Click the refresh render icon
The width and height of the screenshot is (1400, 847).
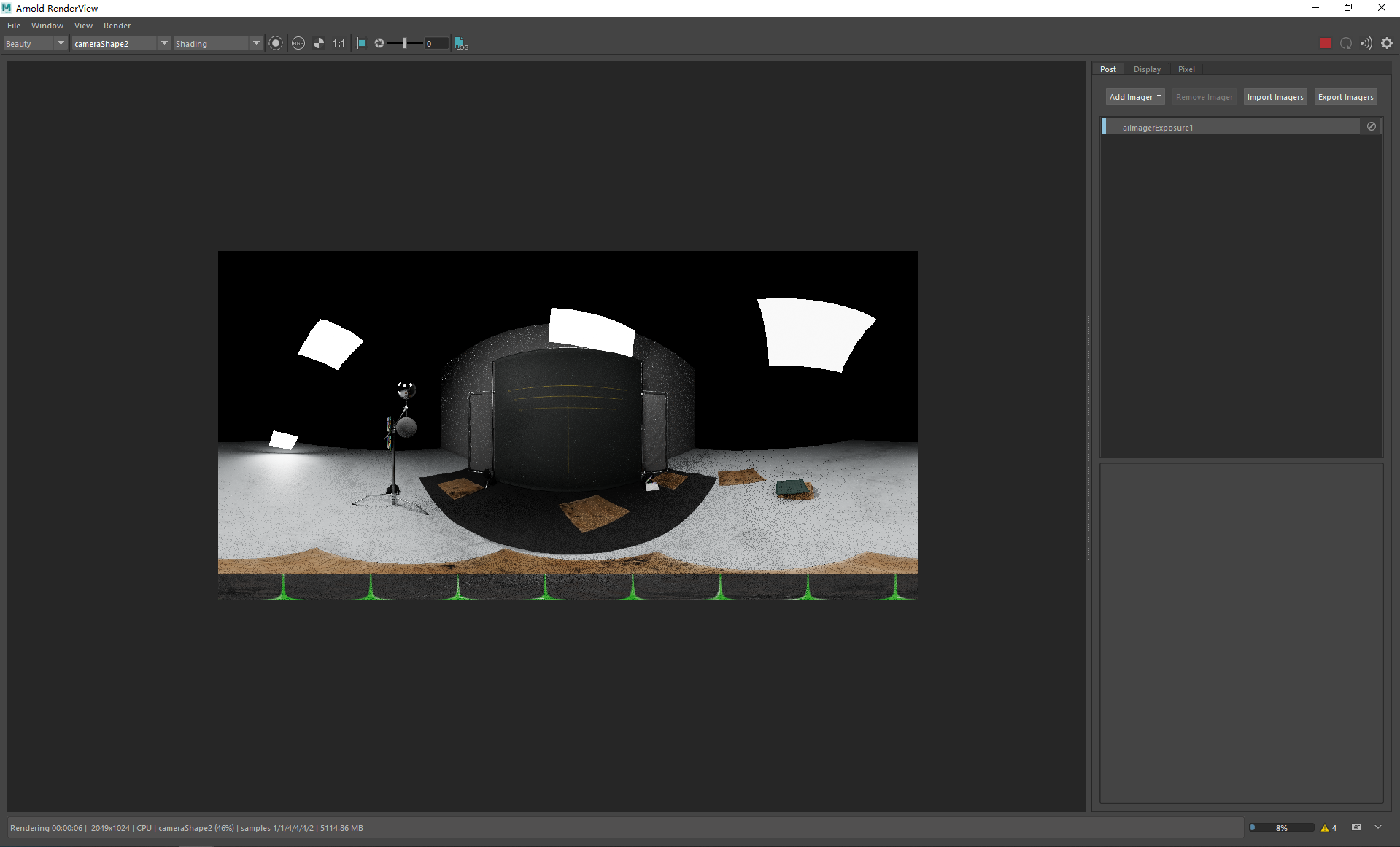pyautogui.click(x=1346, y=44)
